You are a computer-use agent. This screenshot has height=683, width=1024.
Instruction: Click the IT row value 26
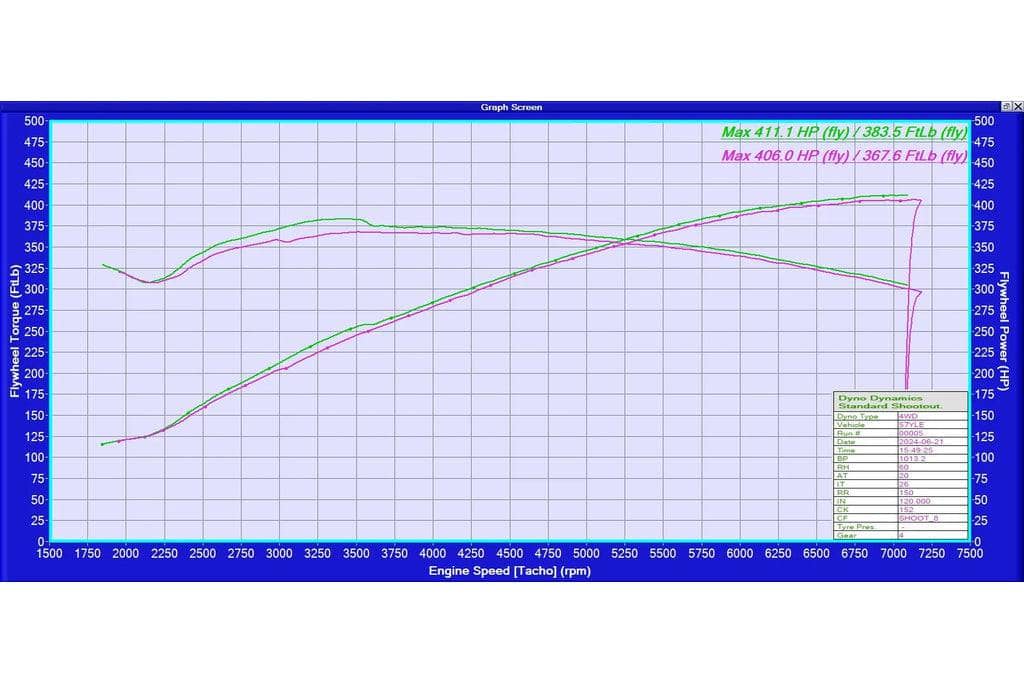(x=904, y=484)
